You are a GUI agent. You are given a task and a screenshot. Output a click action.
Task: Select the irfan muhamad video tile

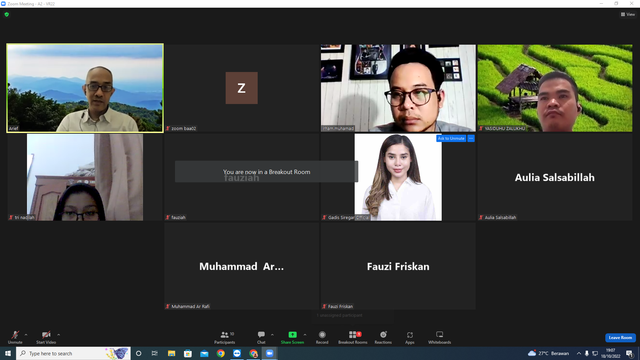coord(398,88)
